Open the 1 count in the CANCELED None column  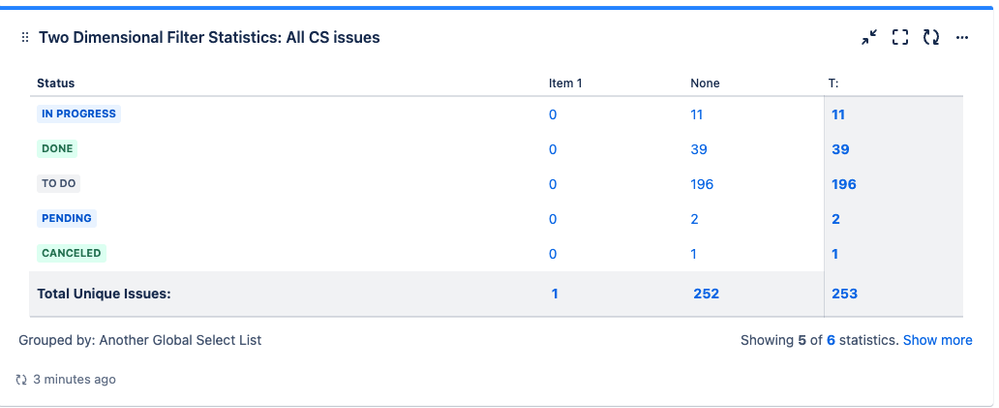(693, 254)
